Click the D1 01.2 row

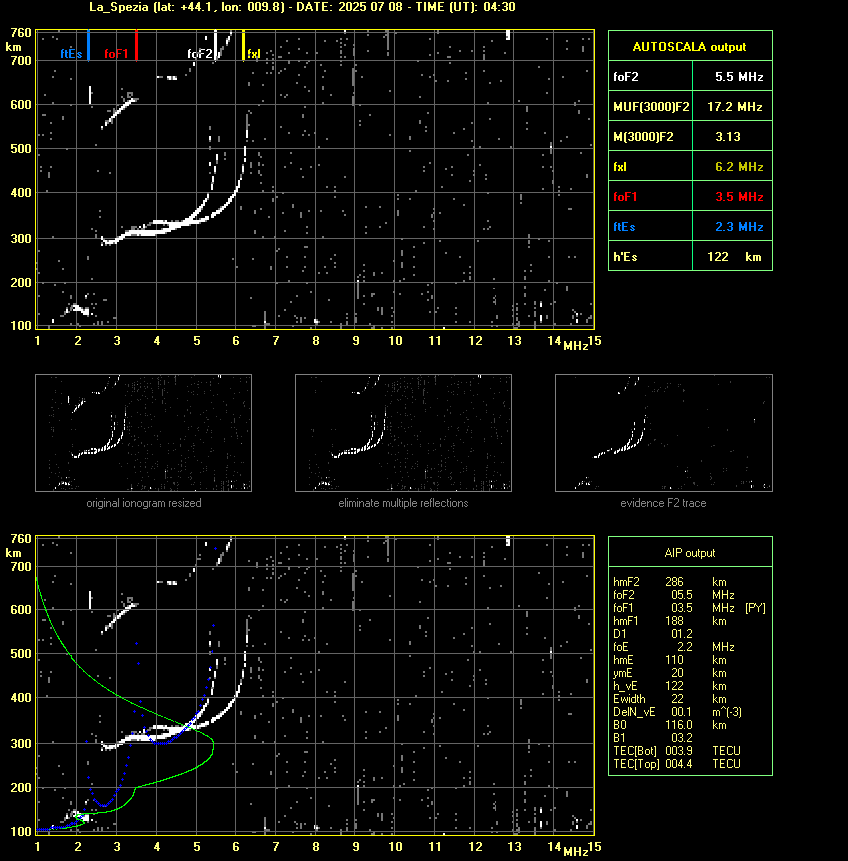(653, 634)
